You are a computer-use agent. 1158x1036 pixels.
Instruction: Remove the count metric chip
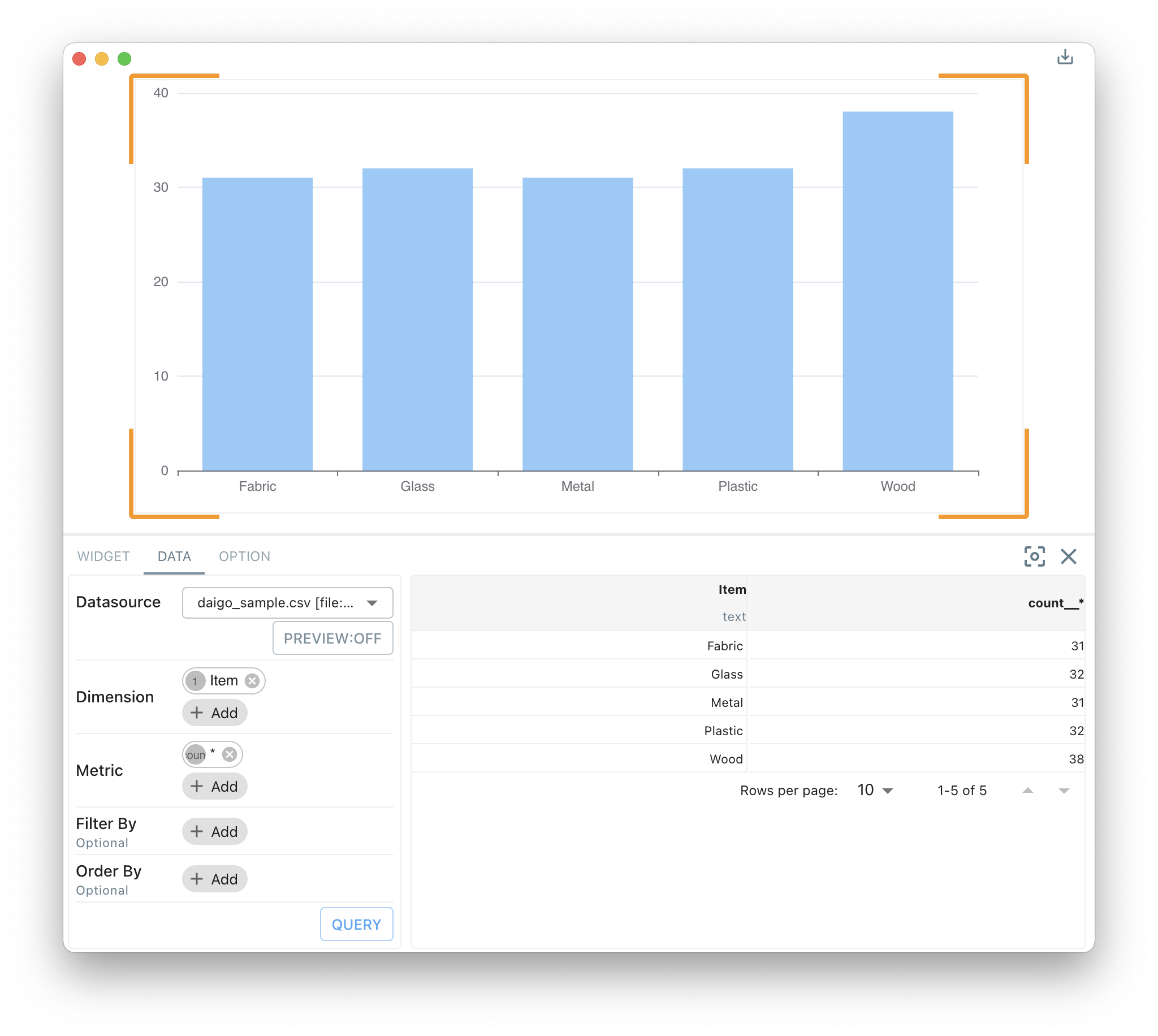(x=230, y=754)
